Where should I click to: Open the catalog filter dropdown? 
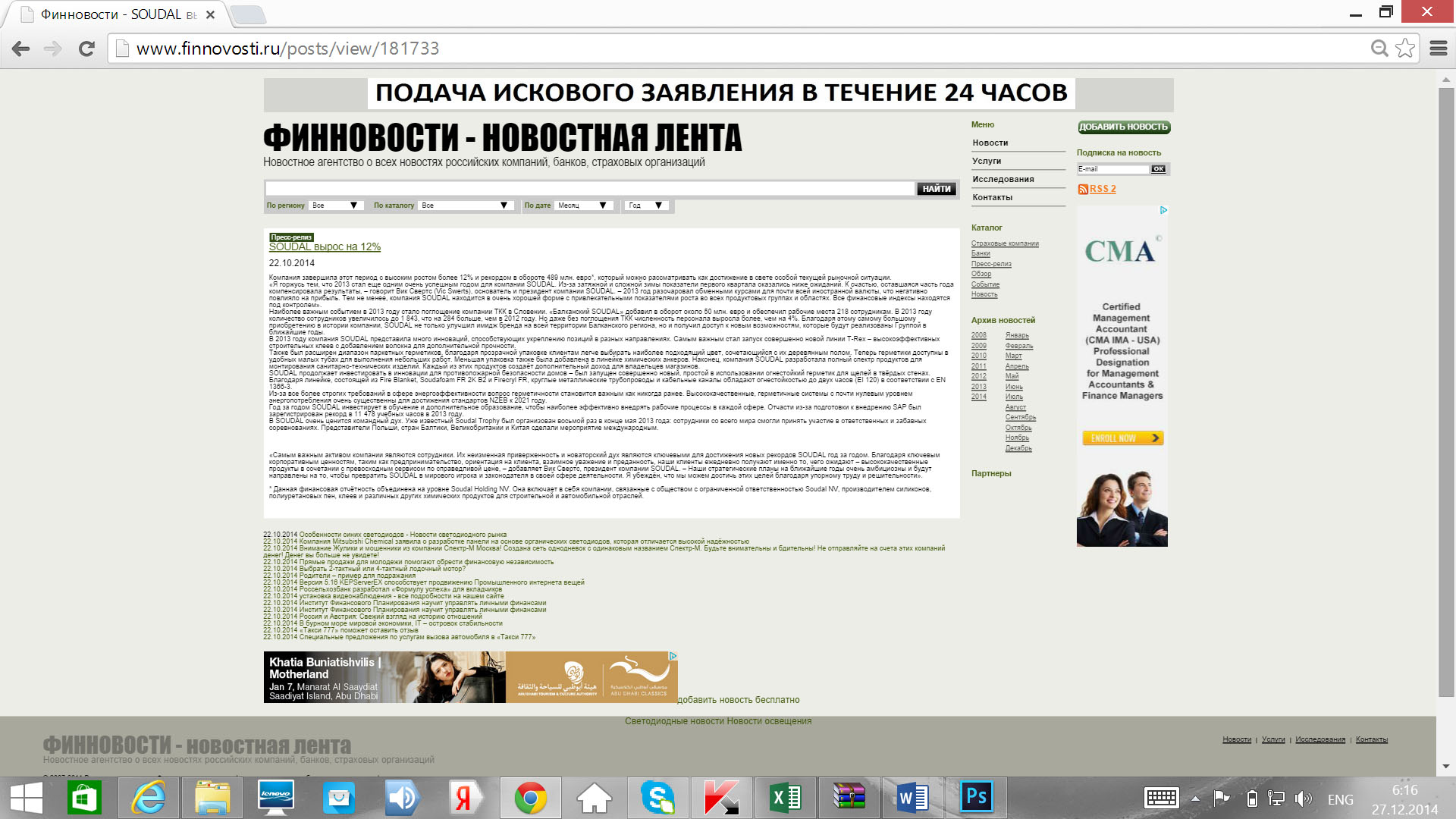pyautogui.click(x=466, y=206)
